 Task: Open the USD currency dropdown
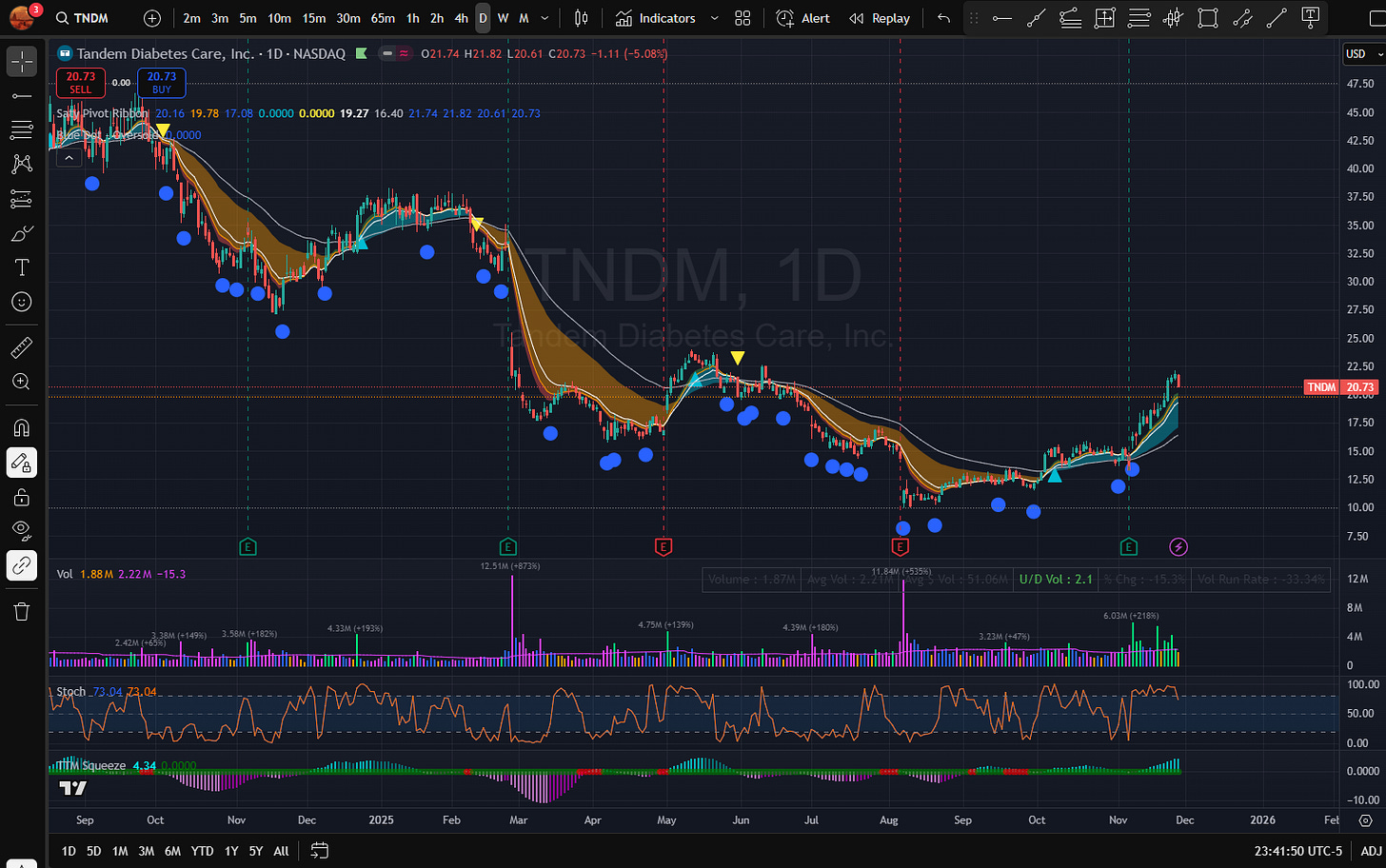1364,54
